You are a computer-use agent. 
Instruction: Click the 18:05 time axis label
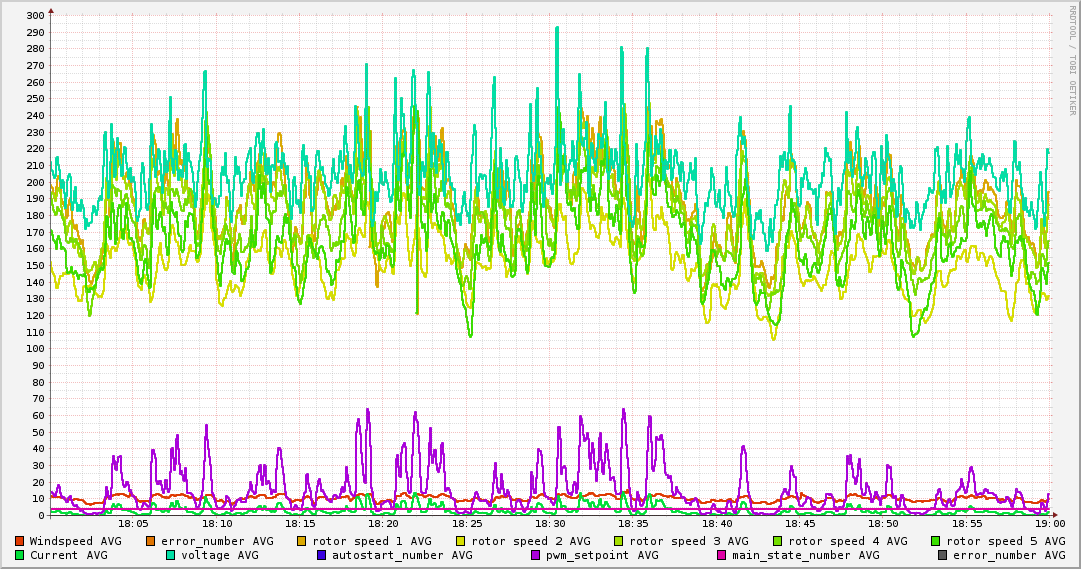click(x=133, y=523)
